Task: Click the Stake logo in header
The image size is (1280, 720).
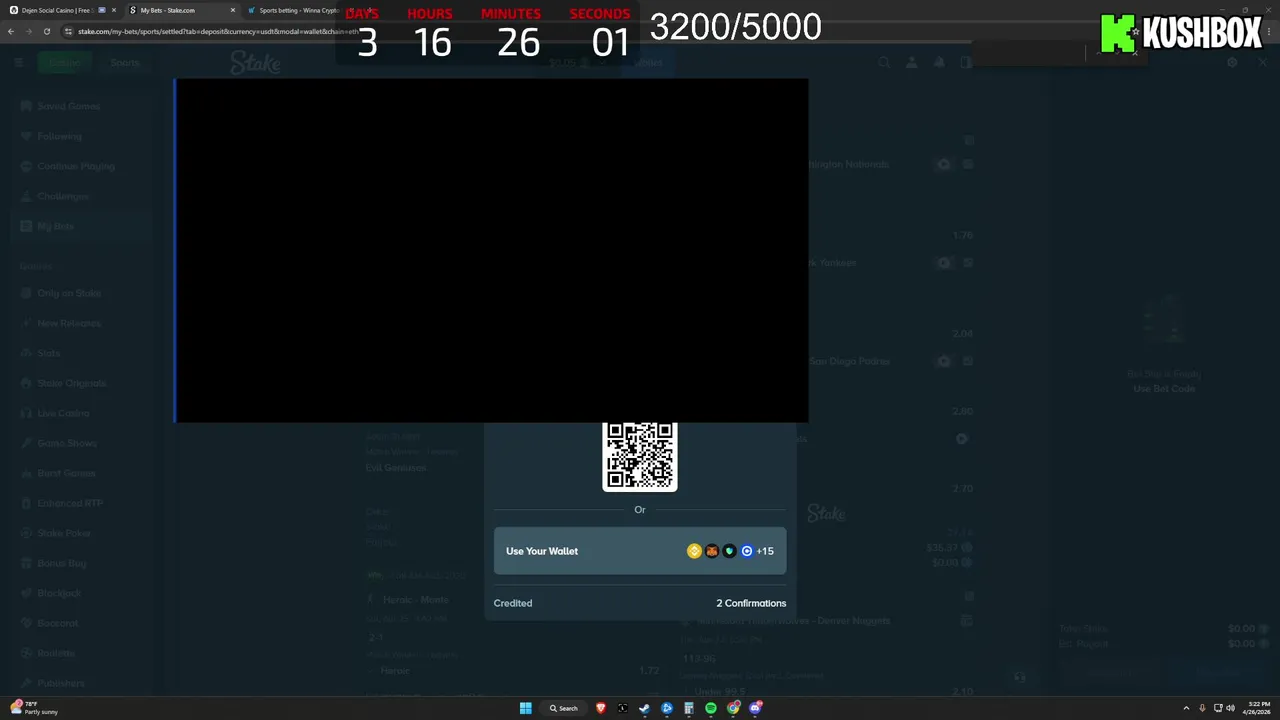Action: coord(255,62)
